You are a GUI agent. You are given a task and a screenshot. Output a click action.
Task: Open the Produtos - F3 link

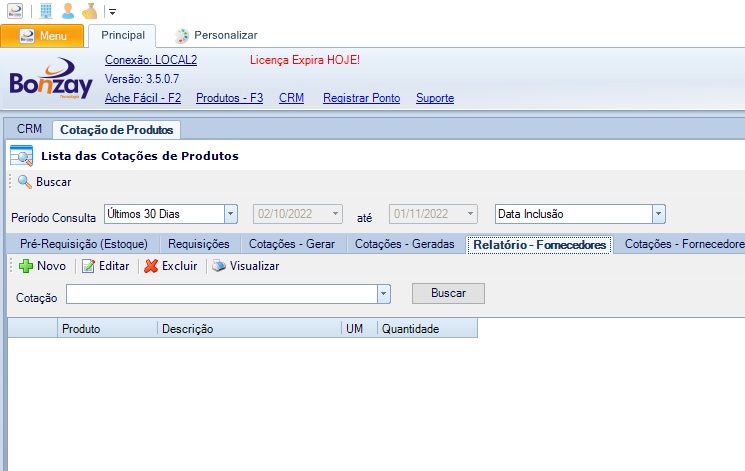tap(229, 98)
